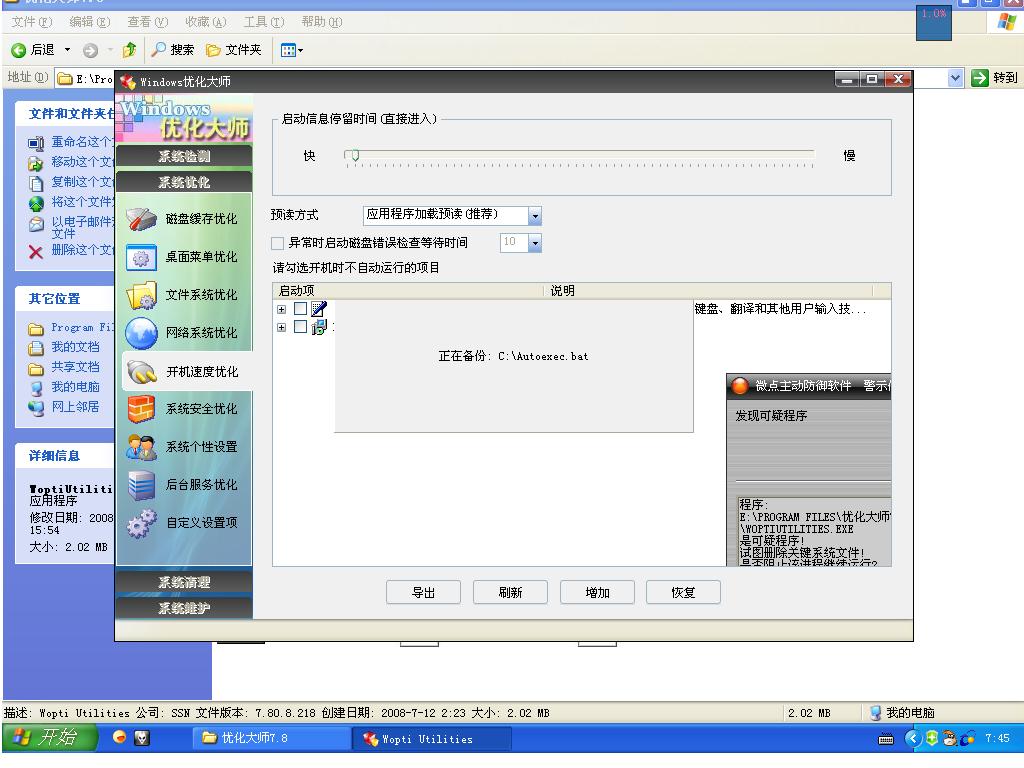Click the tray expand arrow icon

click(912, 738)
